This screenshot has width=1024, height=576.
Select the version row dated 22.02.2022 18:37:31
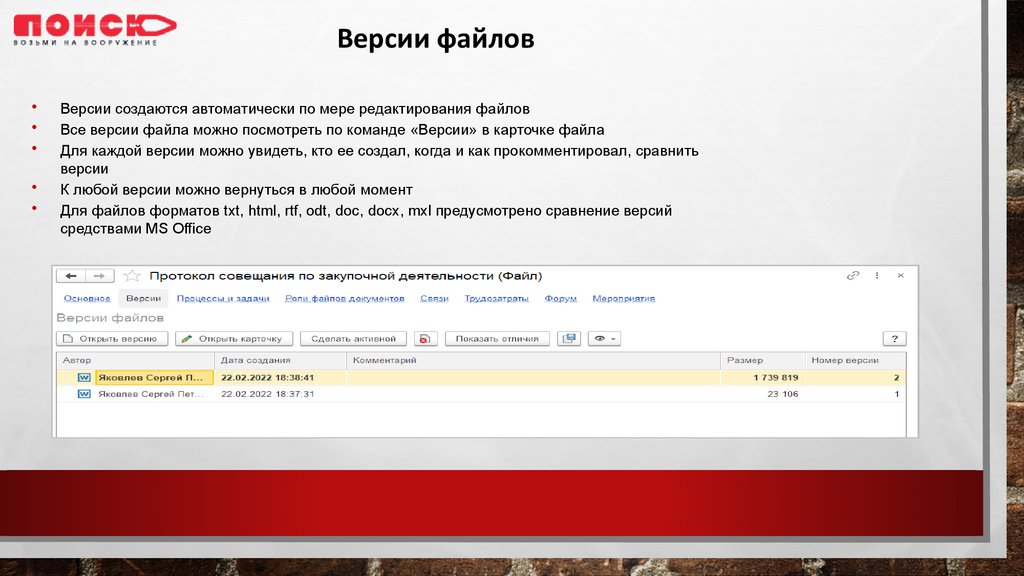[268, 394]
